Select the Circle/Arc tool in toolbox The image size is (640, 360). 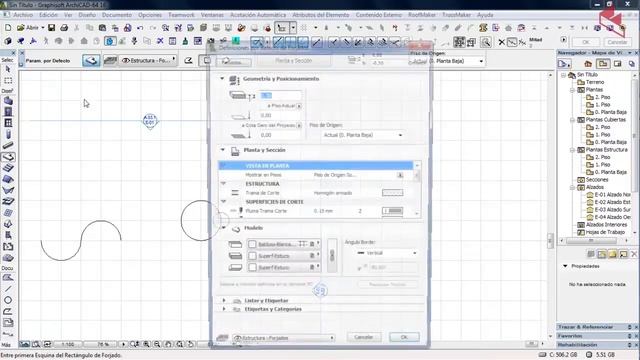click(x=8, y=300)
